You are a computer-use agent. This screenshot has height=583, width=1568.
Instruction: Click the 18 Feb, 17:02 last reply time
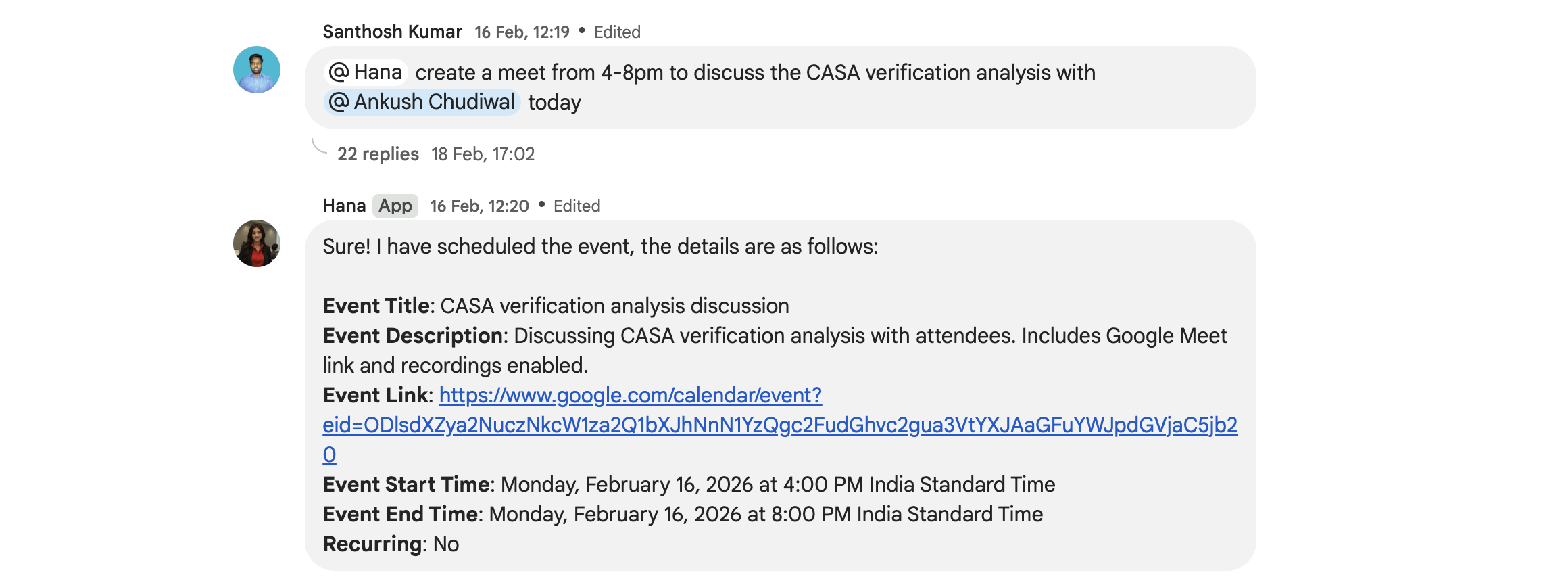(x=483, y=154)
